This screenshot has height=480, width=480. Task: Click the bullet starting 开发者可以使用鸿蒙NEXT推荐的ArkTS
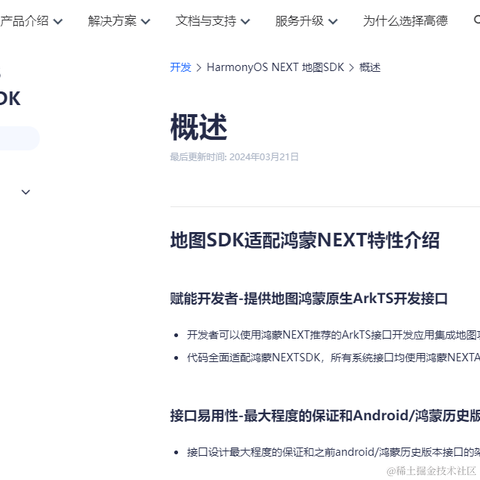click(333, 335)
